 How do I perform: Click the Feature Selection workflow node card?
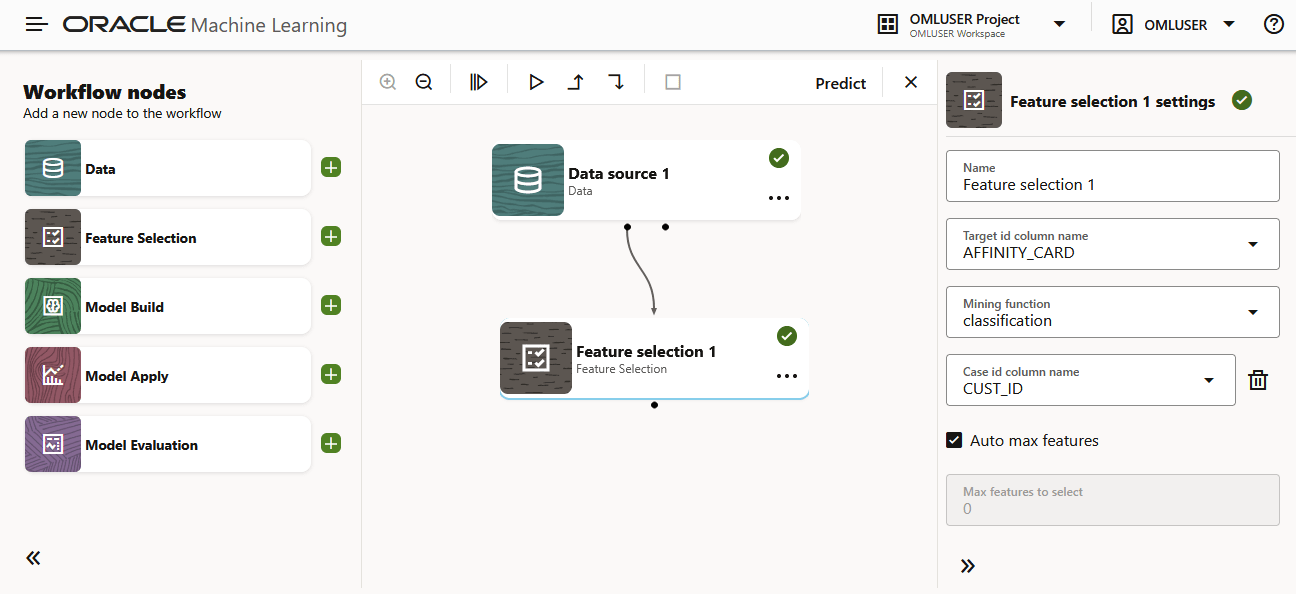(168, 237)
